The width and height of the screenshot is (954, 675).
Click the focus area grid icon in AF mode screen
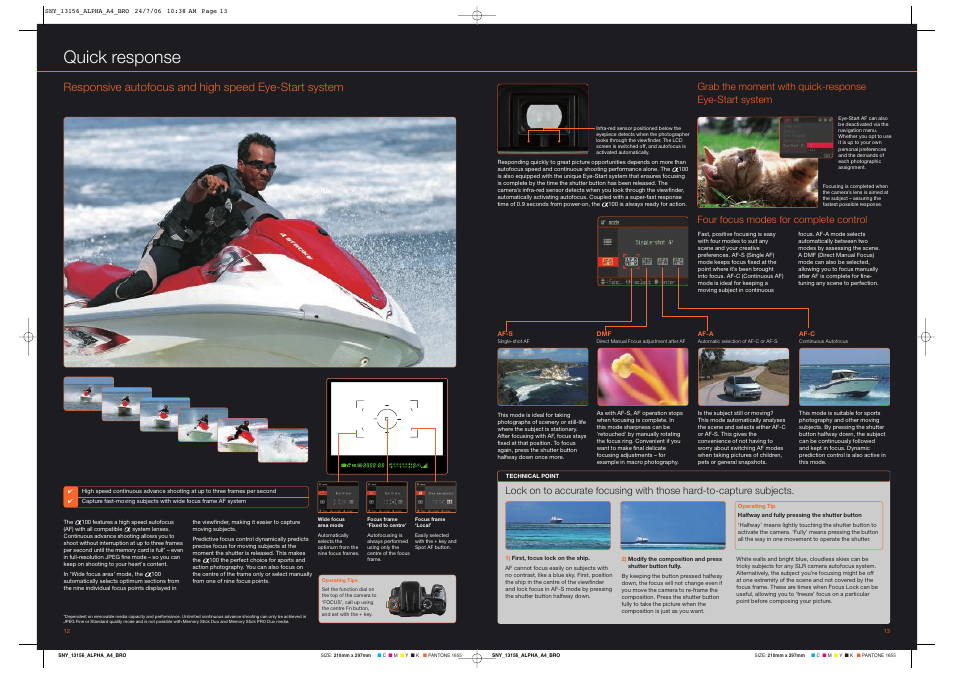click(x=607, y=242)
